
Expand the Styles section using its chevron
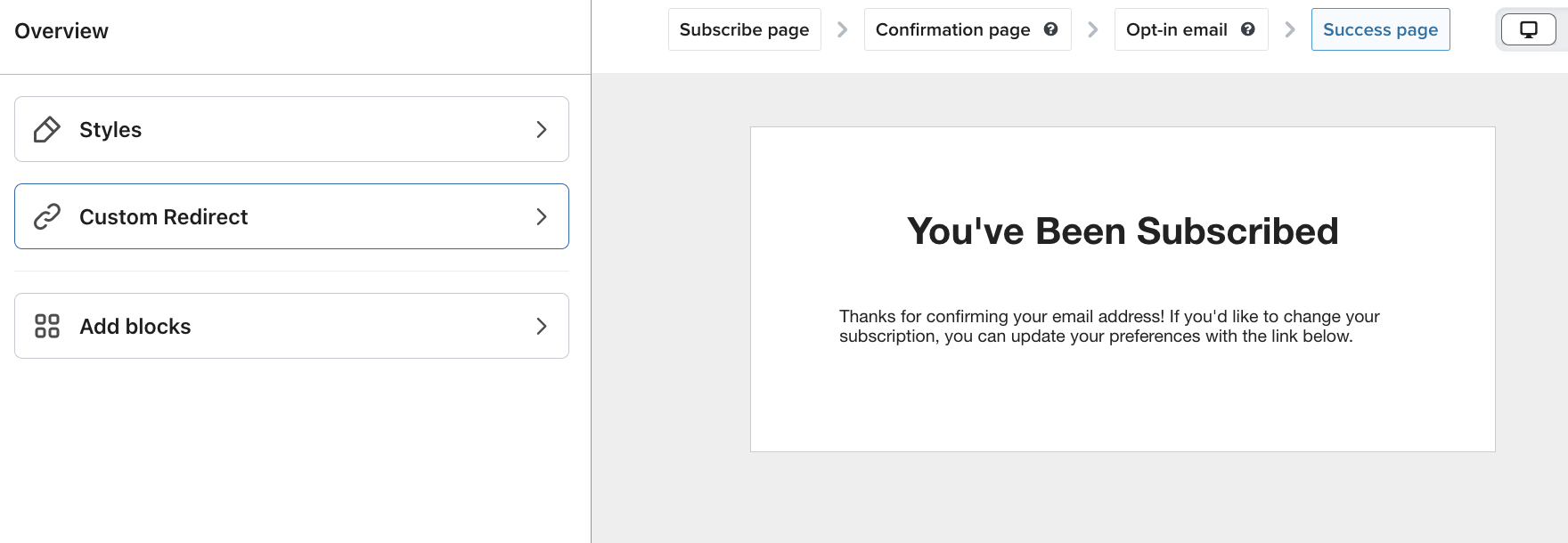coord(541,130)
